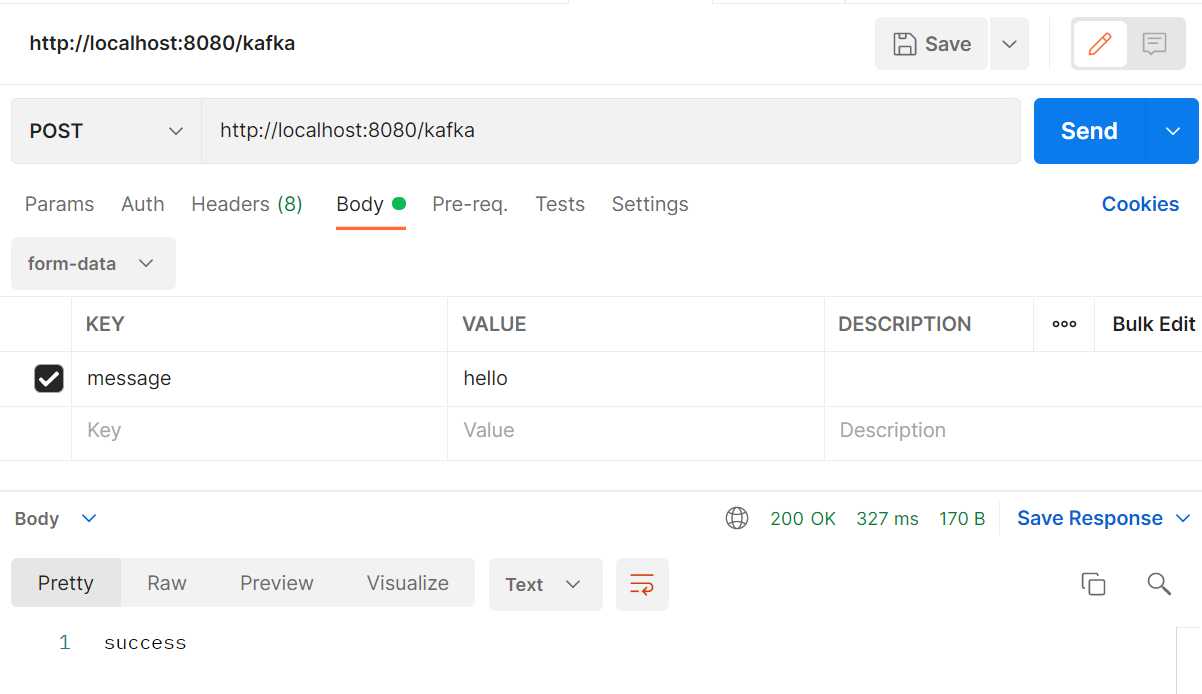The height and width of the screenshot is (694, 1202).
Task: Open the Save options dropdown arrow
Action: click(1009, 44)
